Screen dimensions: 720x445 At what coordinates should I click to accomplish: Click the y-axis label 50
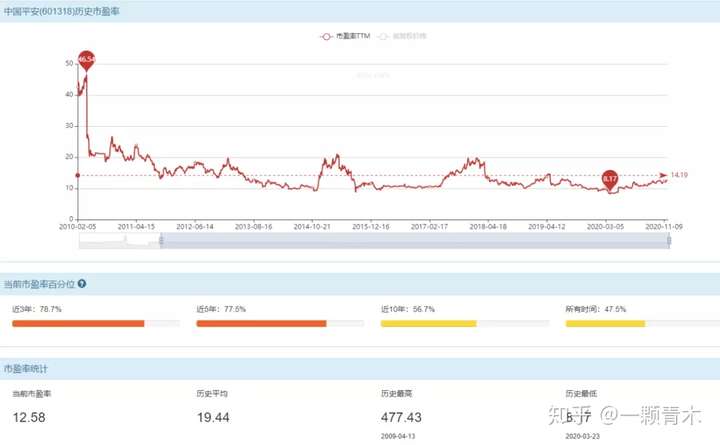[69, 63]
